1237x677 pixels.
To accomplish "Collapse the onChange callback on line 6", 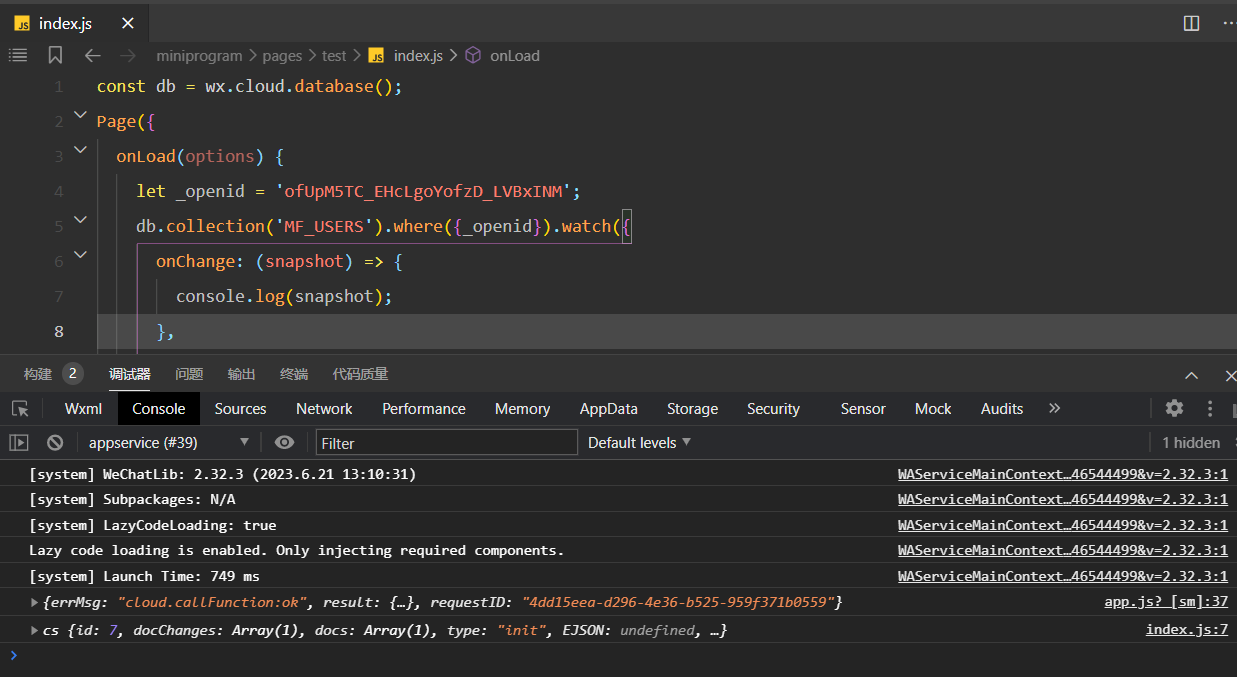I will (80, 254).
